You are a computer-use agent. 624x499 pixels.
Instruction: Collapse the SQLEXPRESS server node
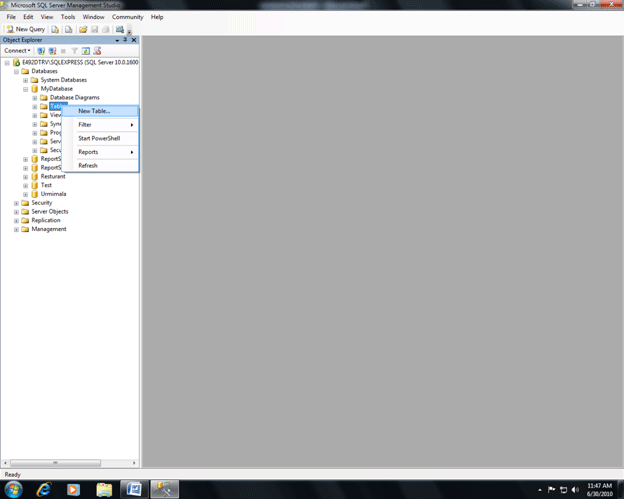(7, 63)
